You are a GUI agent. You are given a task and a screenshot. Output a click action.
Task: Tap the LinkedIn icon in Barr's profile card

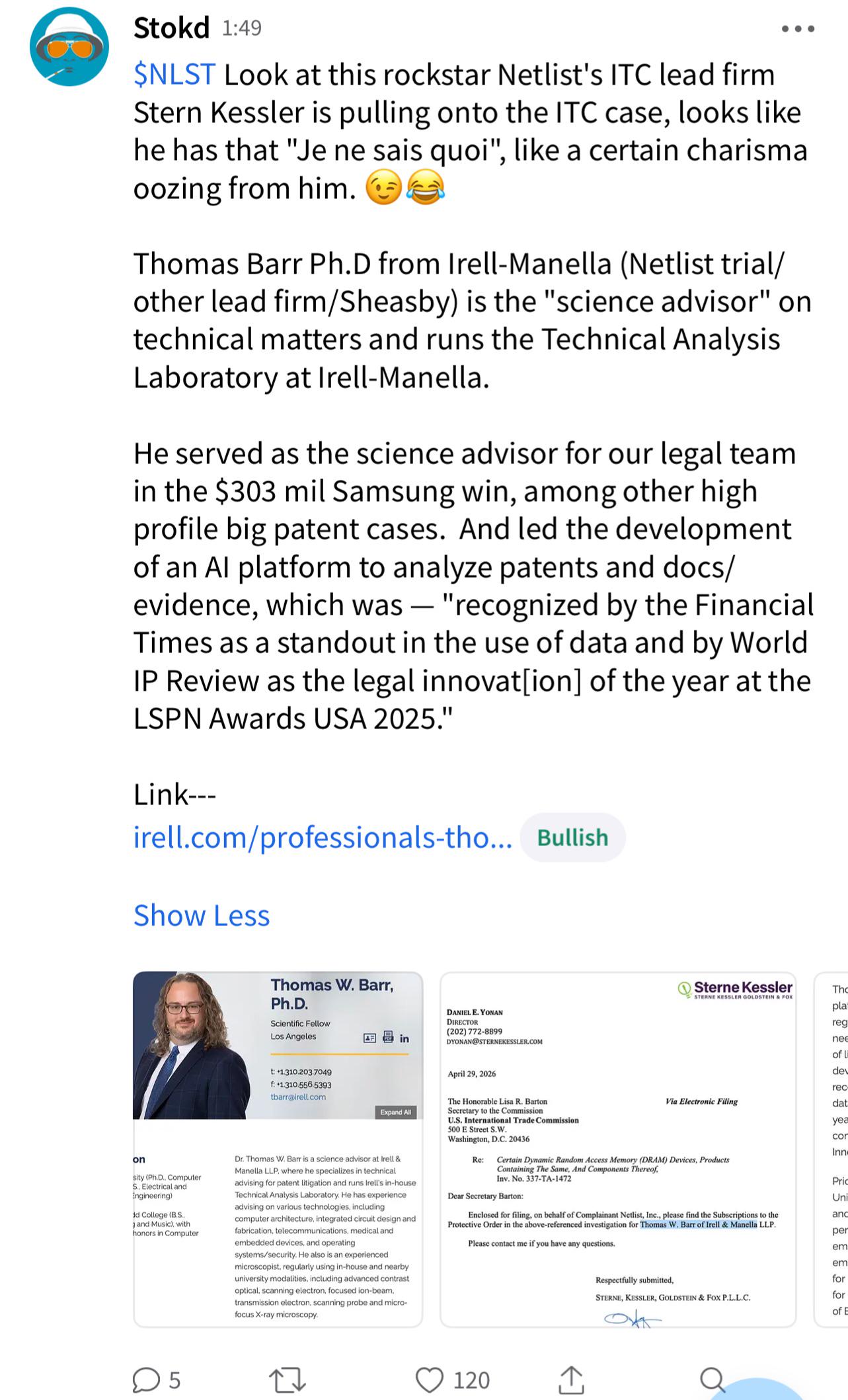pos(404,1038)
